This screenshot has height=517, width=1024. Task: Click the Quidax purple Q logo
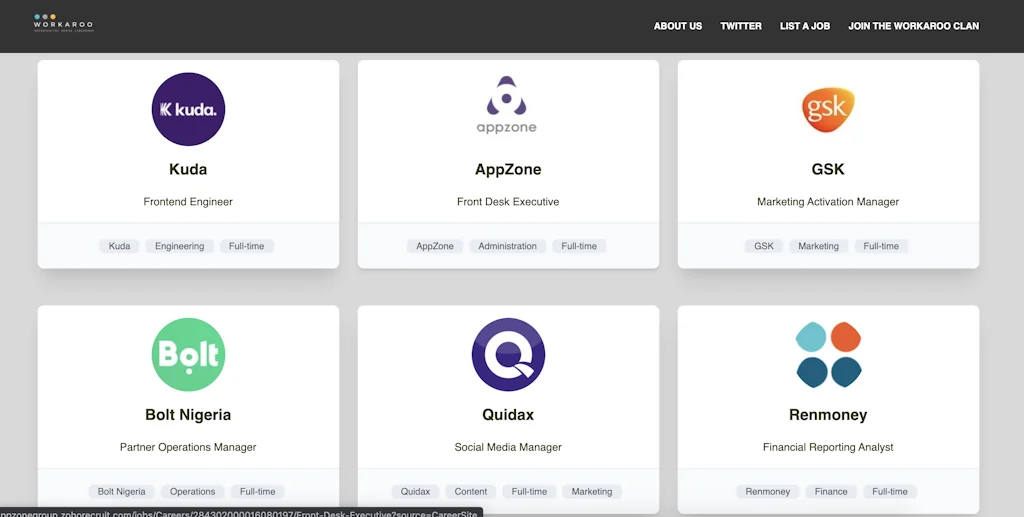[508, 354]
